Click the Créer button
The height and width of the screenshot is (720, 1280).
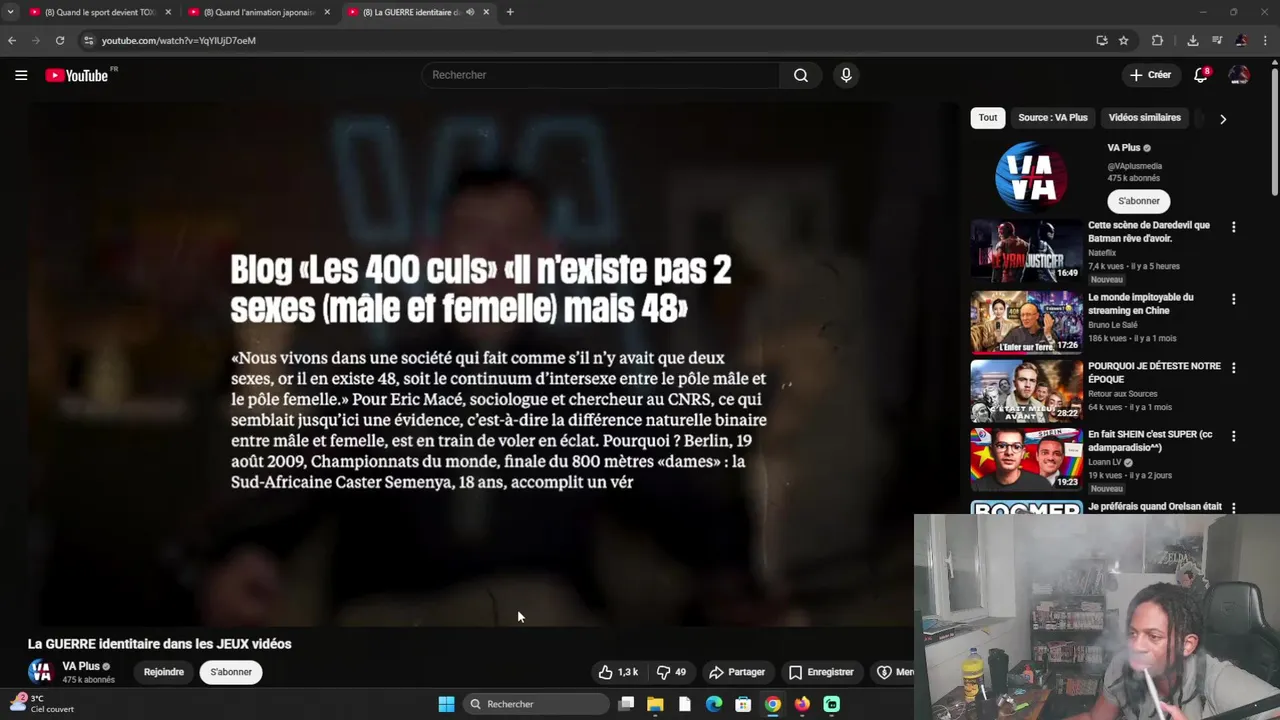click(1150, 75)
